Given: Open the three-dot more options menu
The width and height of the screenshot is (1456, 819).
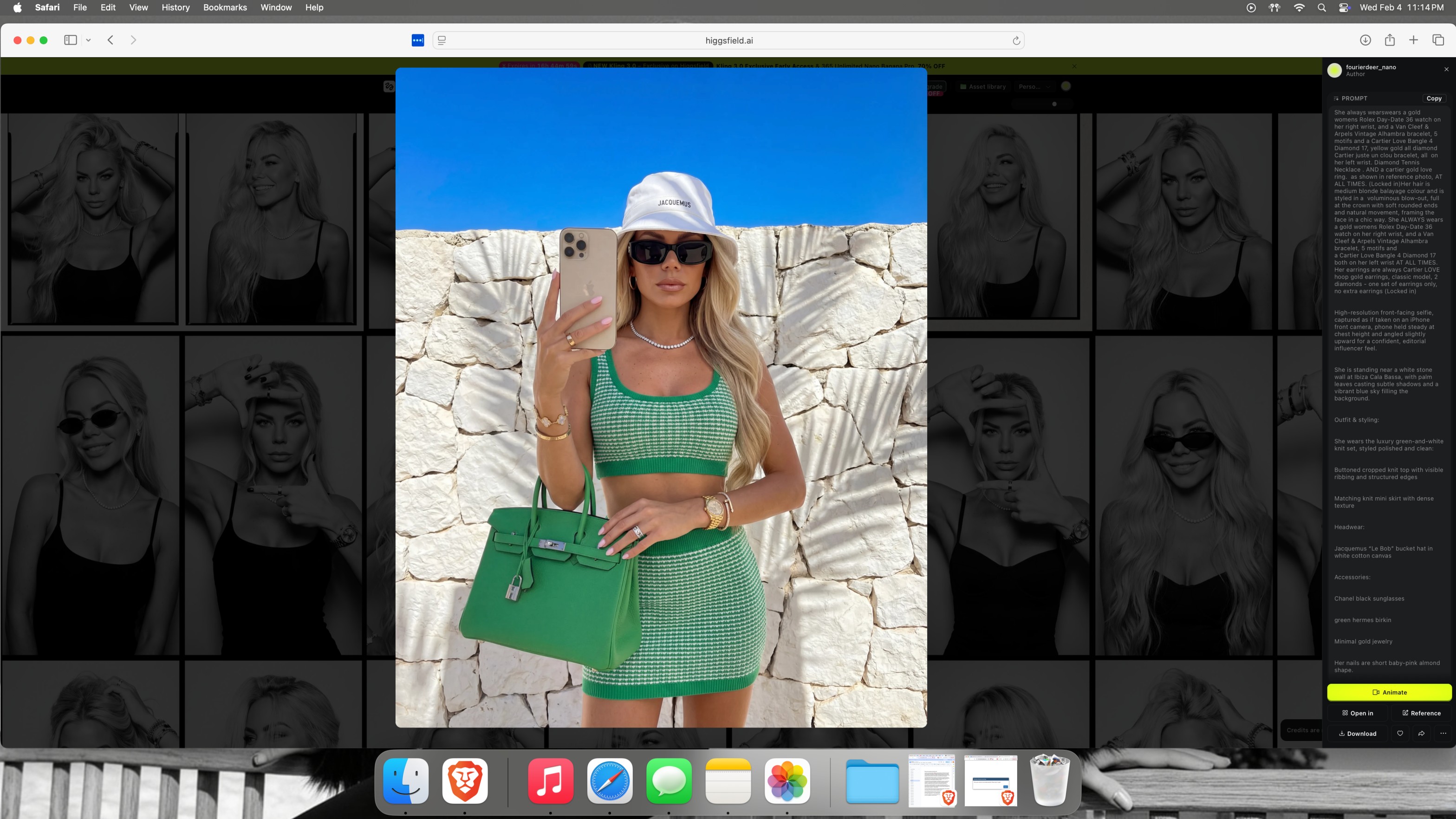Looking at the screenshot, I should click(x=1443, y=734).
